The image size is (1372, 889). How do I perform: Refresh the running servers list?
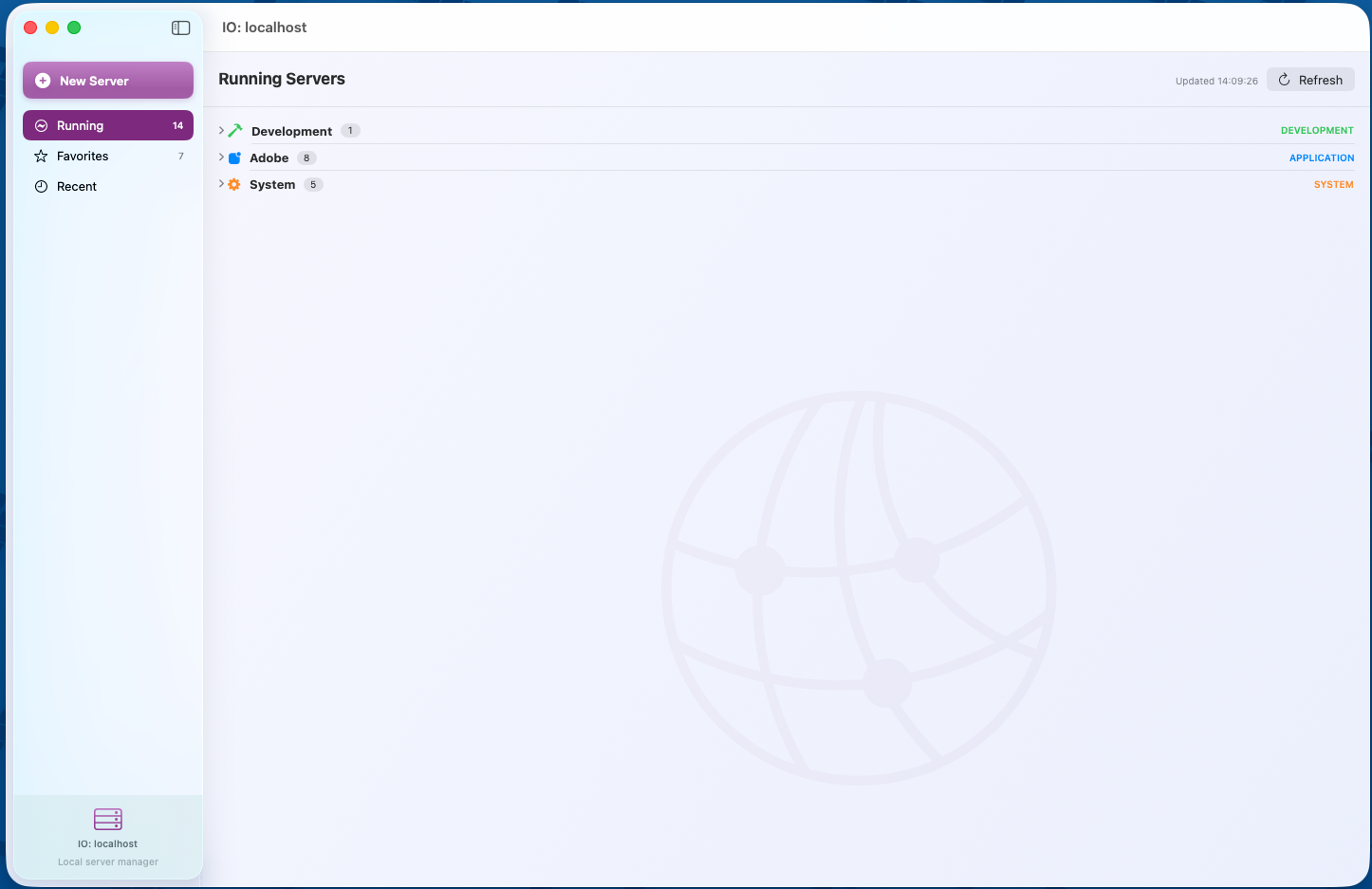tap(1310, 80)
